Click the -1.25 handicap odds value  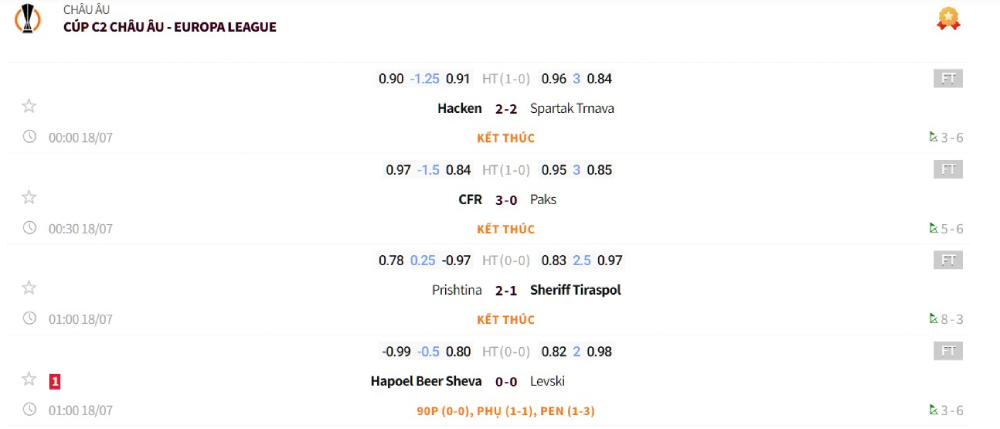(x=425, y=78)
